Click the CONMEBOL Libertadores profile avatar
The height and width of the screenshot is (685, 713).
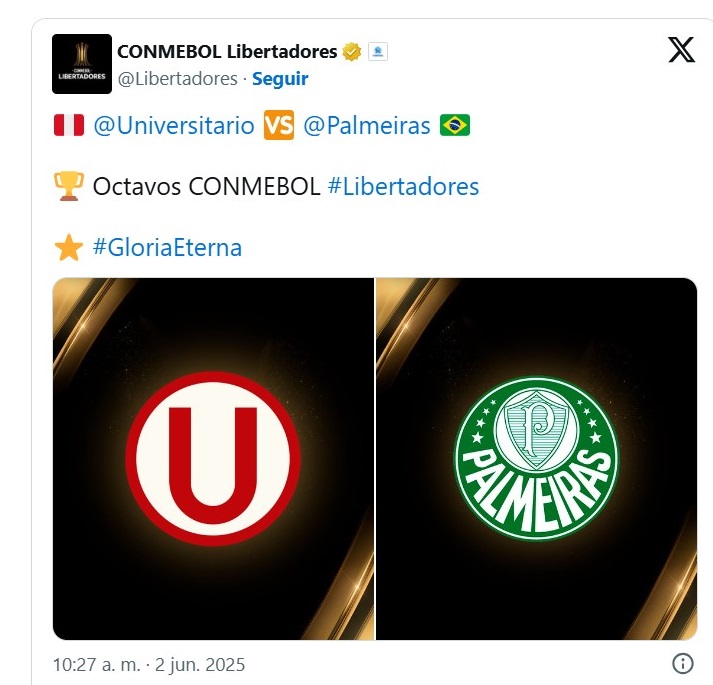click(82, 64)
